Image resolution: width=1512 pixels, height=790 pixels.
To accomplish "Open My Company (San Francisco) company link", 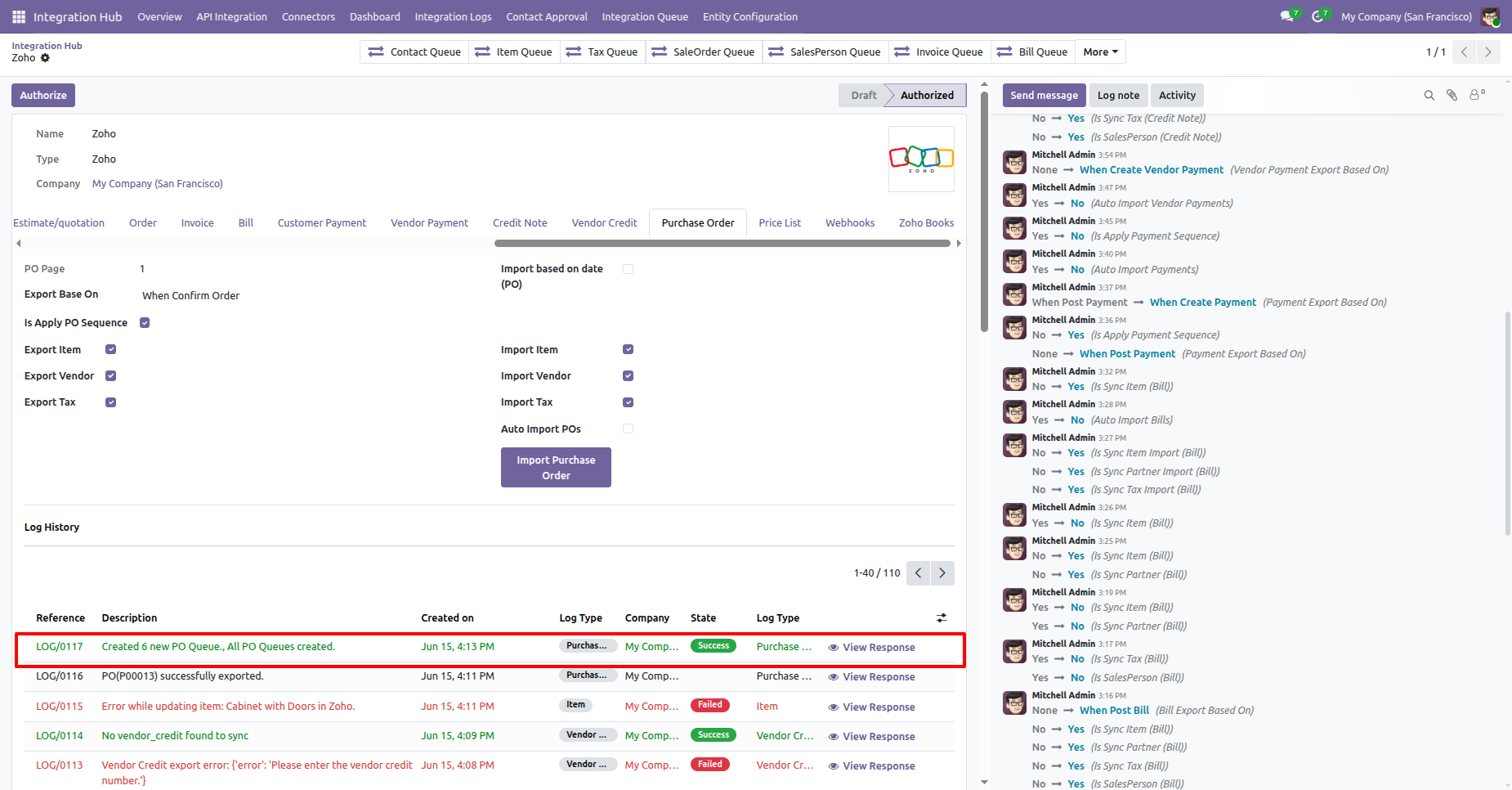I will (x=157, y=184).
